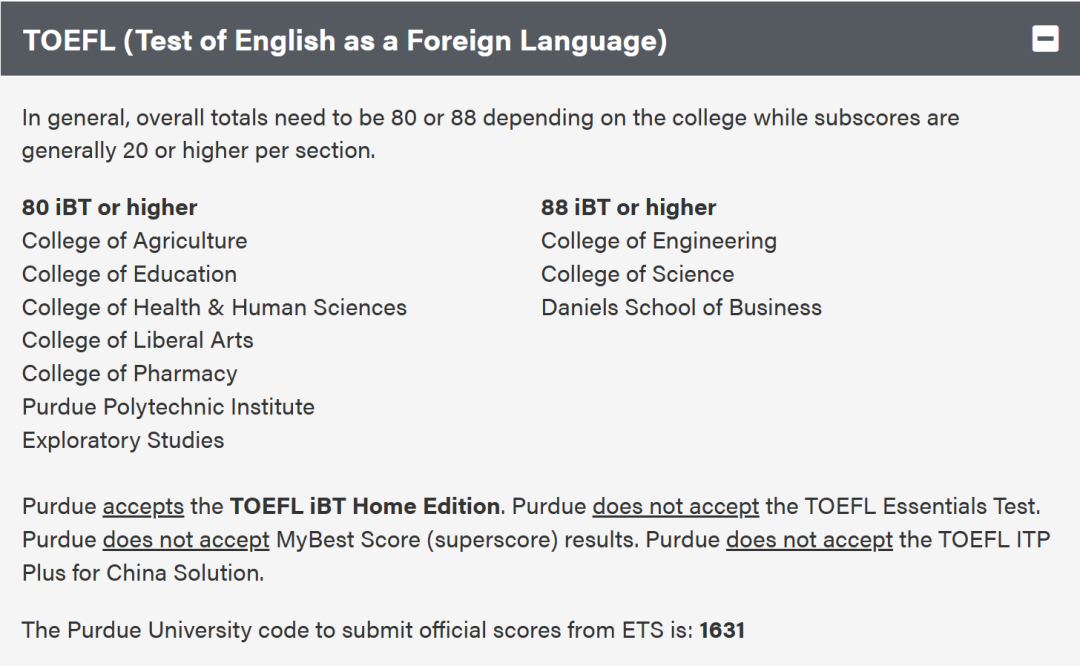Click does not accept before MyBest Score
The height and width of the screenshot is (666, 1080).
(x=186, y=539)
